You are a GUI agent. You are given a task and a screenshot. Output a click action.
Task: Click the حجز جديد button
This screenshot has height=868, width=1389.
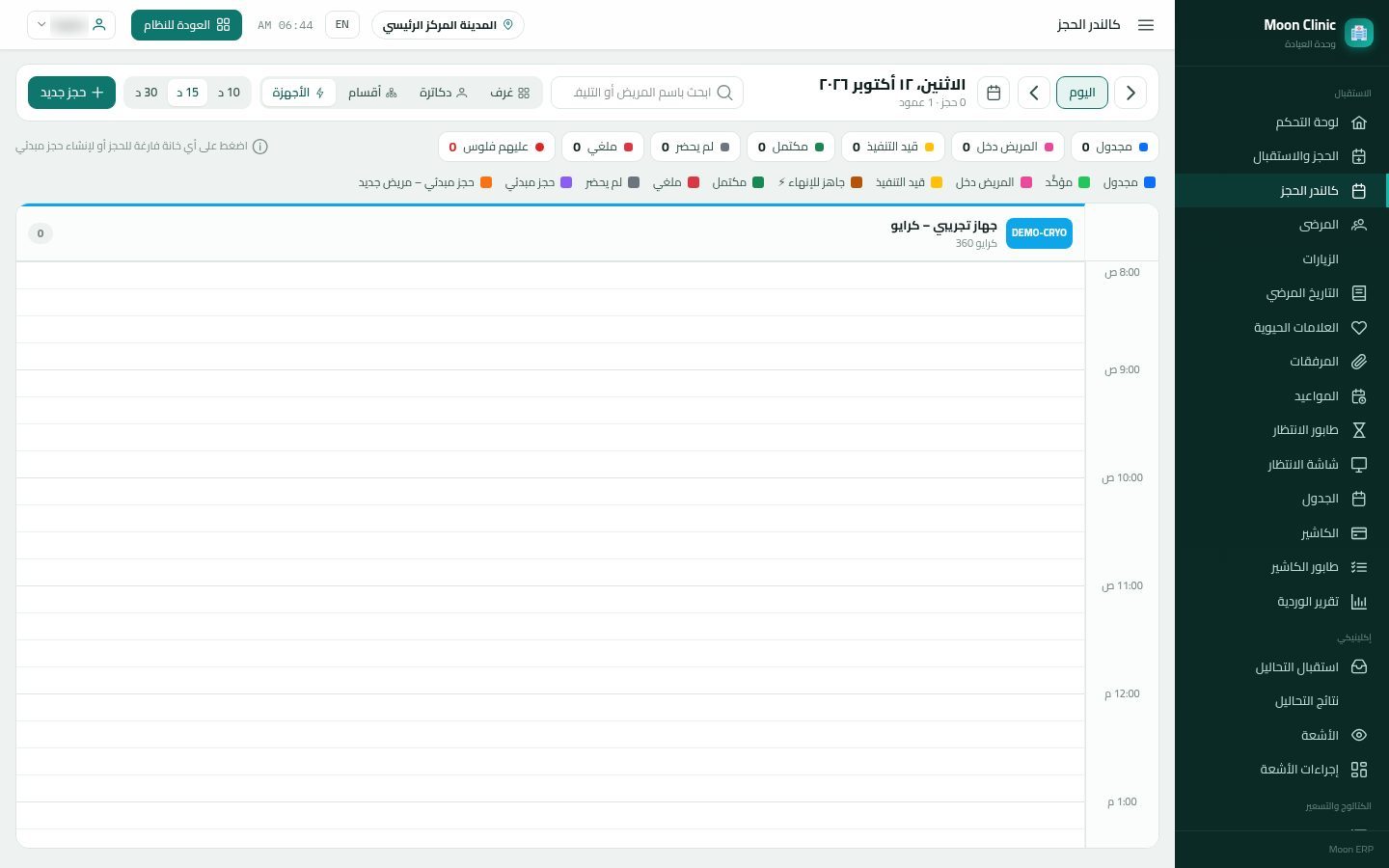71,93
